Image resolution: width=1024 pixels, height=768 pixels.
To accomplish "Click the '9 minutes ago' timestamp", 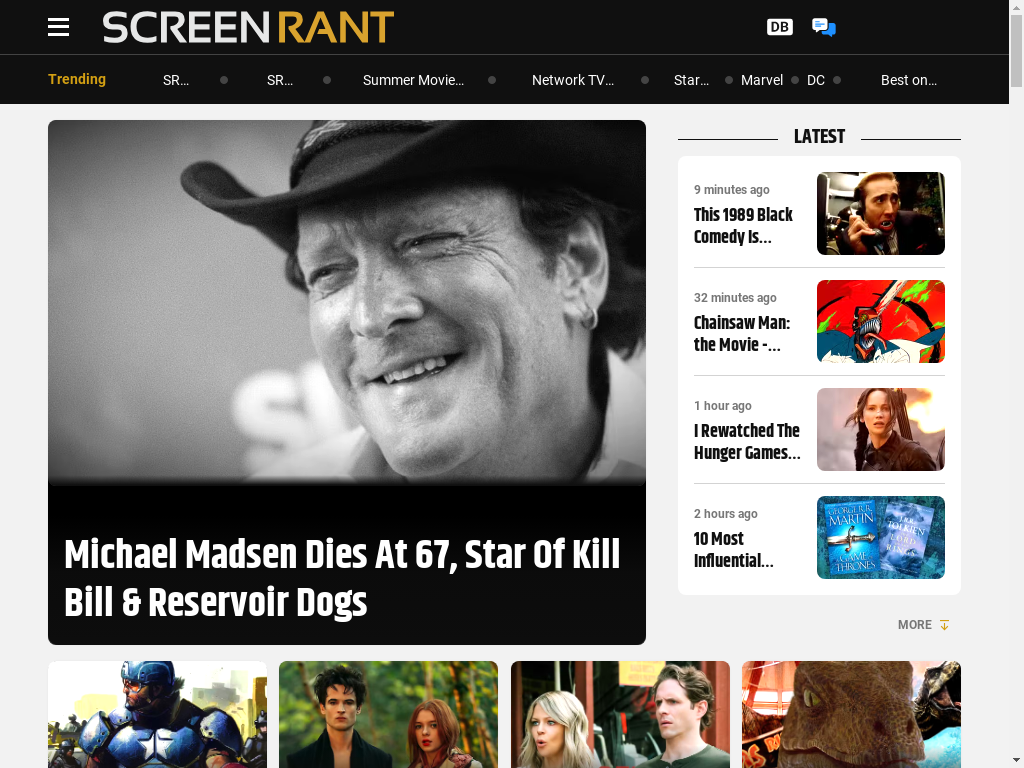I will click(731, 189).
